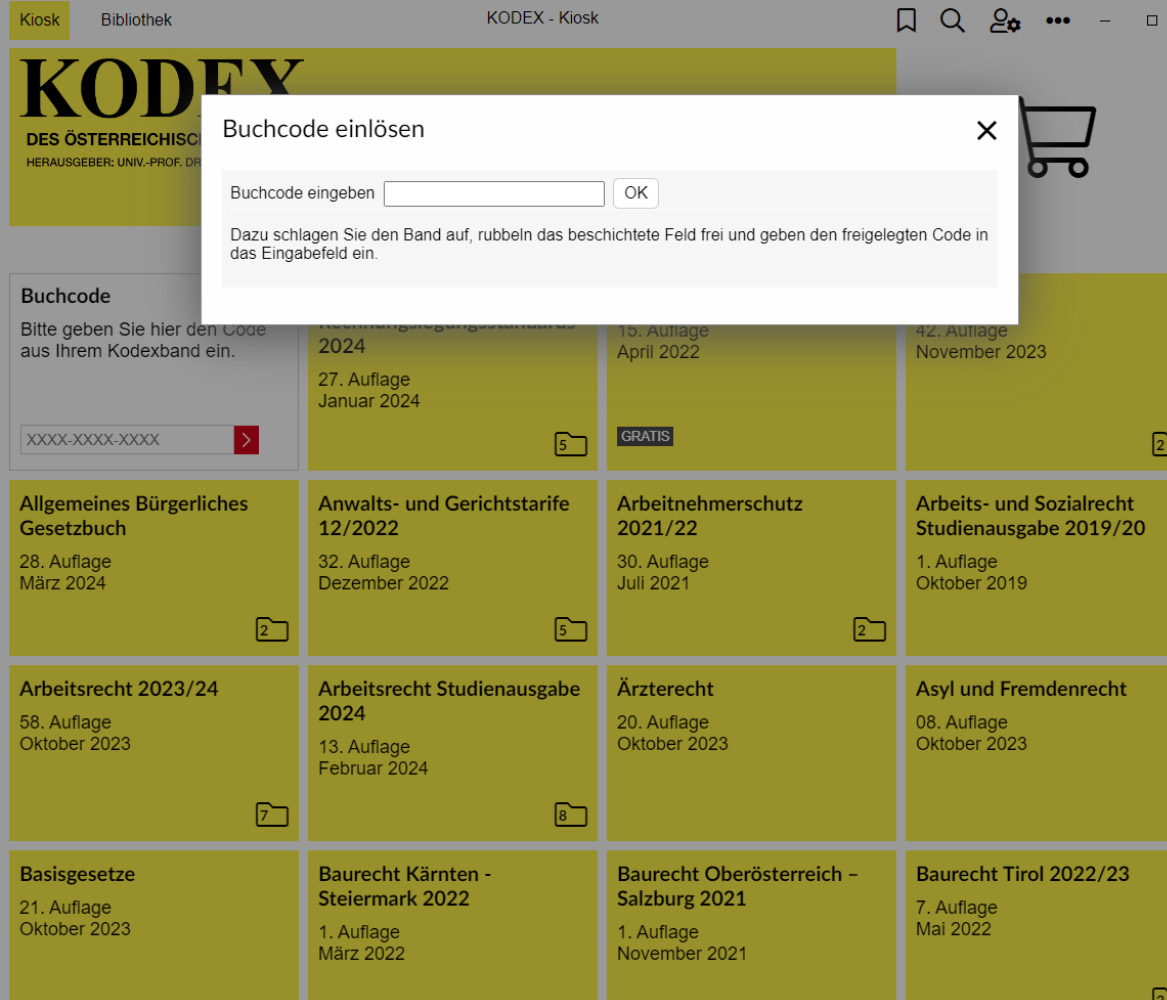Click folder icon on Arbeitsrecht Studienausgabe 2024

pyautogui.click(x=571, y=815)
